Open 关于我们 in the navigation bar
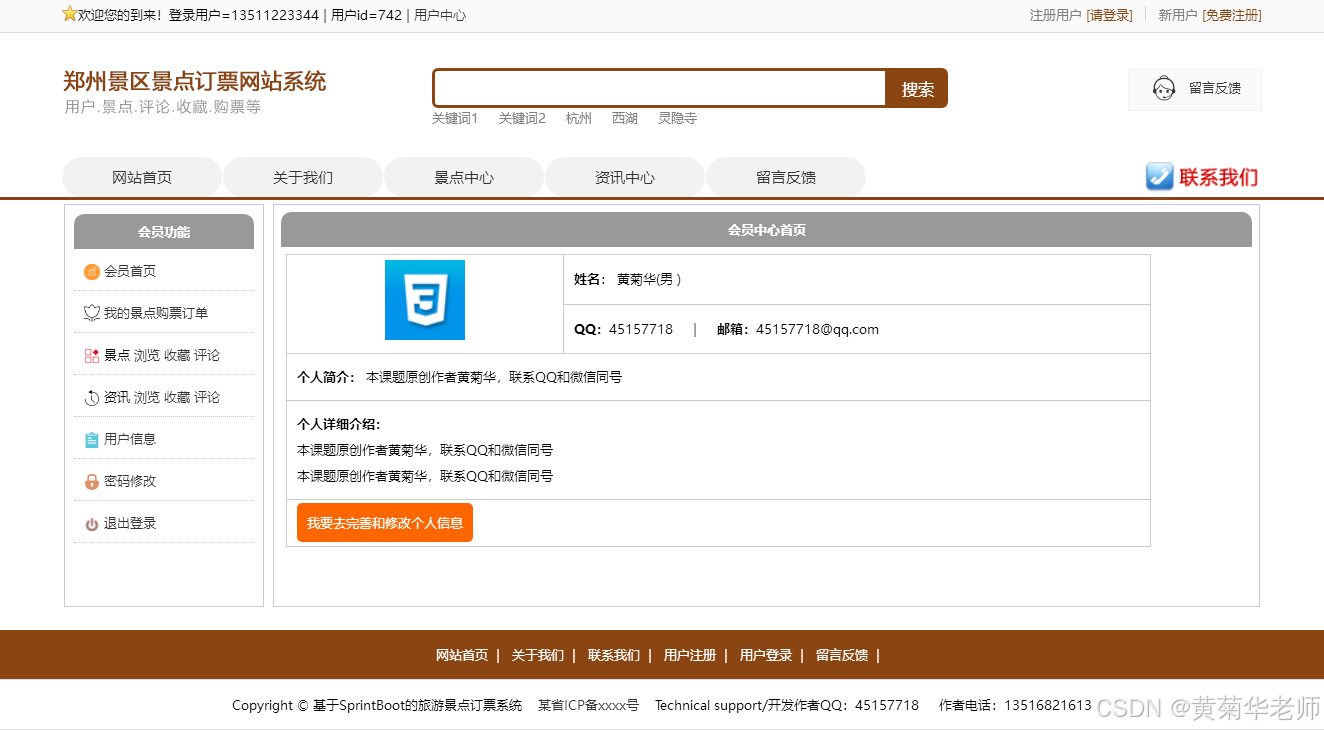 point(303,177)
